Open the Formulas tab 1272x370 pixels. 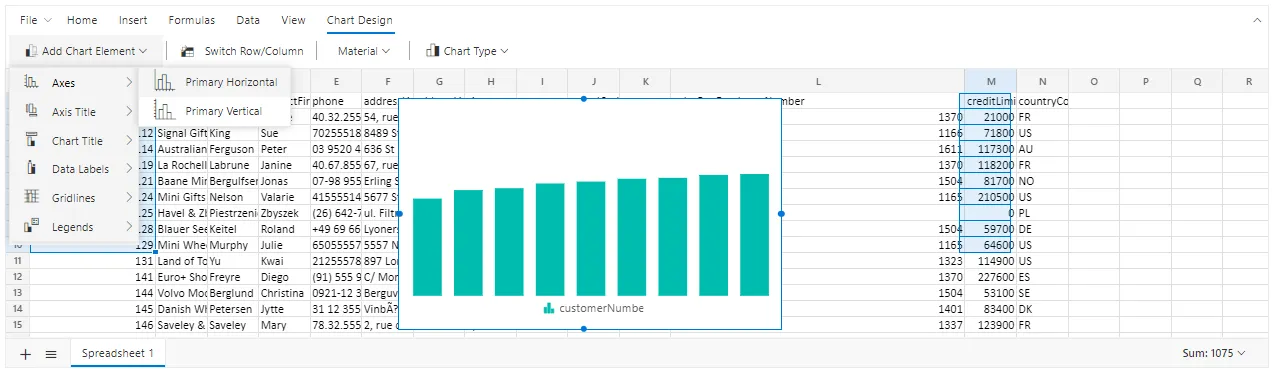point(191,20)
